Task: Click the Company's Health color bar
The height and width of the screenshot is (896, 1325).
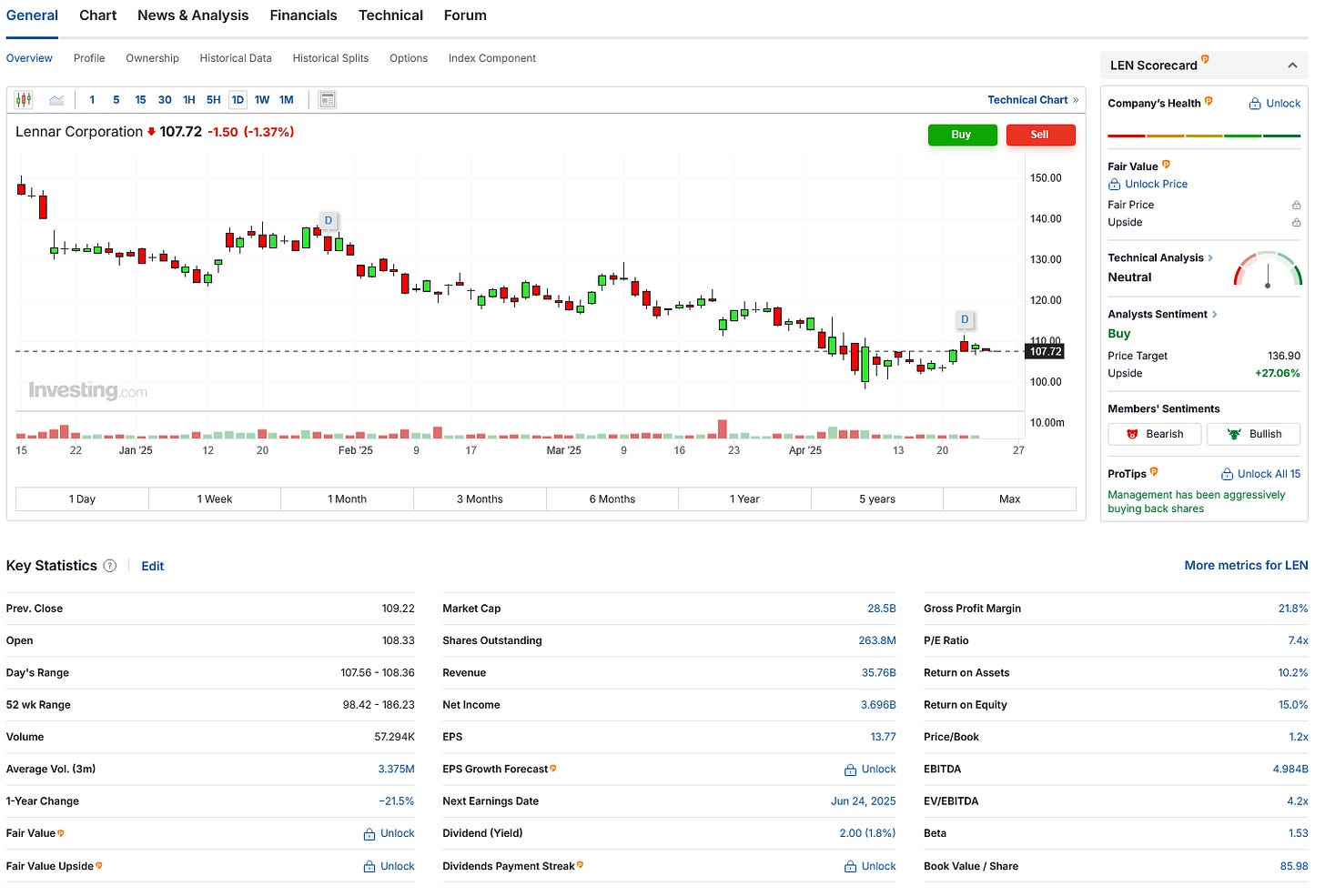Action: 1204,136
